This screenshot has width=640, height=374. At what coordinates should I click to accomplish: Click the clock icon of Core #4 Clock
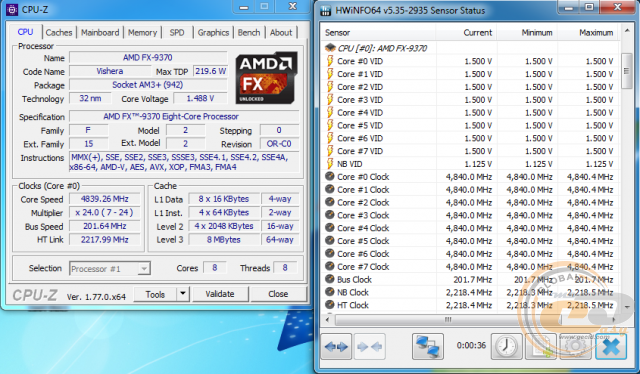click(x=330, y=228)
